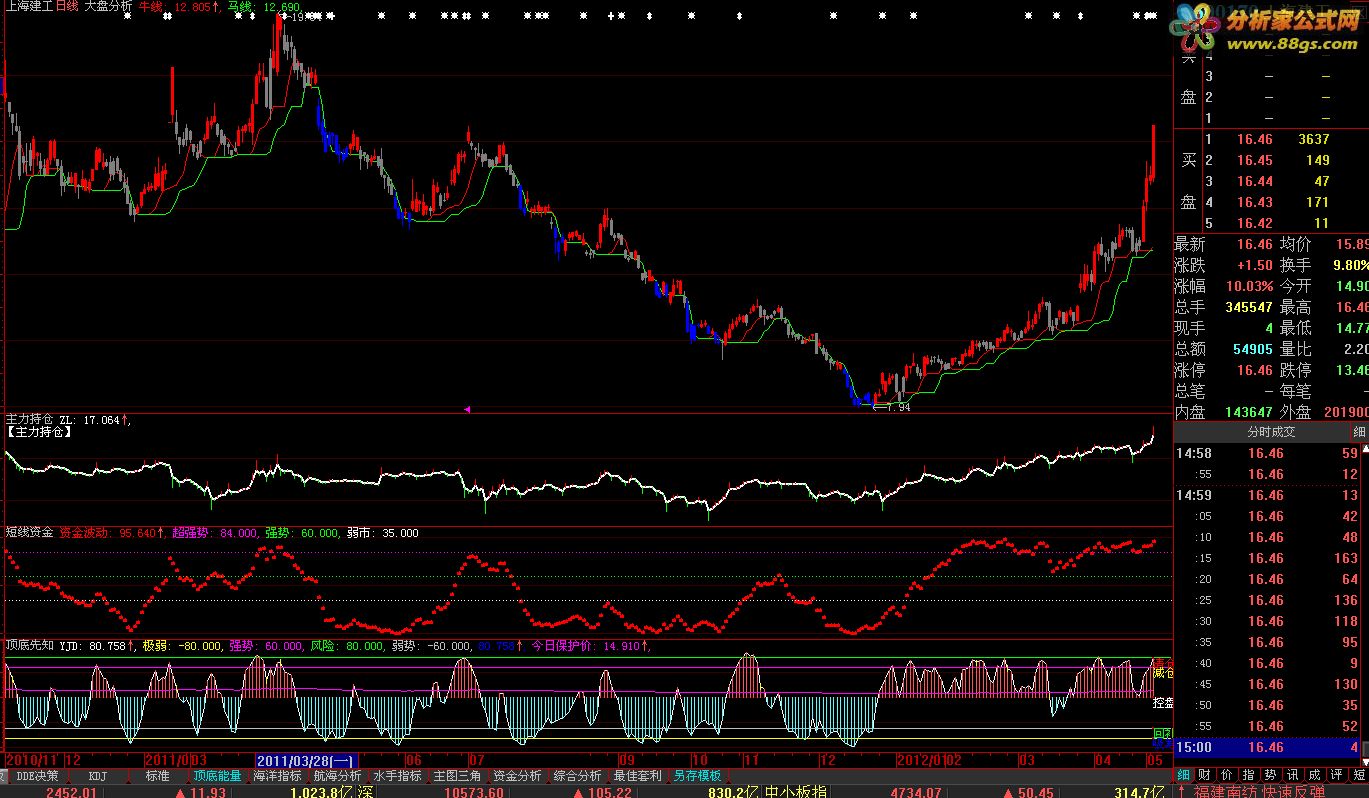Viewport: 1369px width, 798px height.
Task: Click the 2012/0 date label on time axis
Action: [x=921, y=762]
